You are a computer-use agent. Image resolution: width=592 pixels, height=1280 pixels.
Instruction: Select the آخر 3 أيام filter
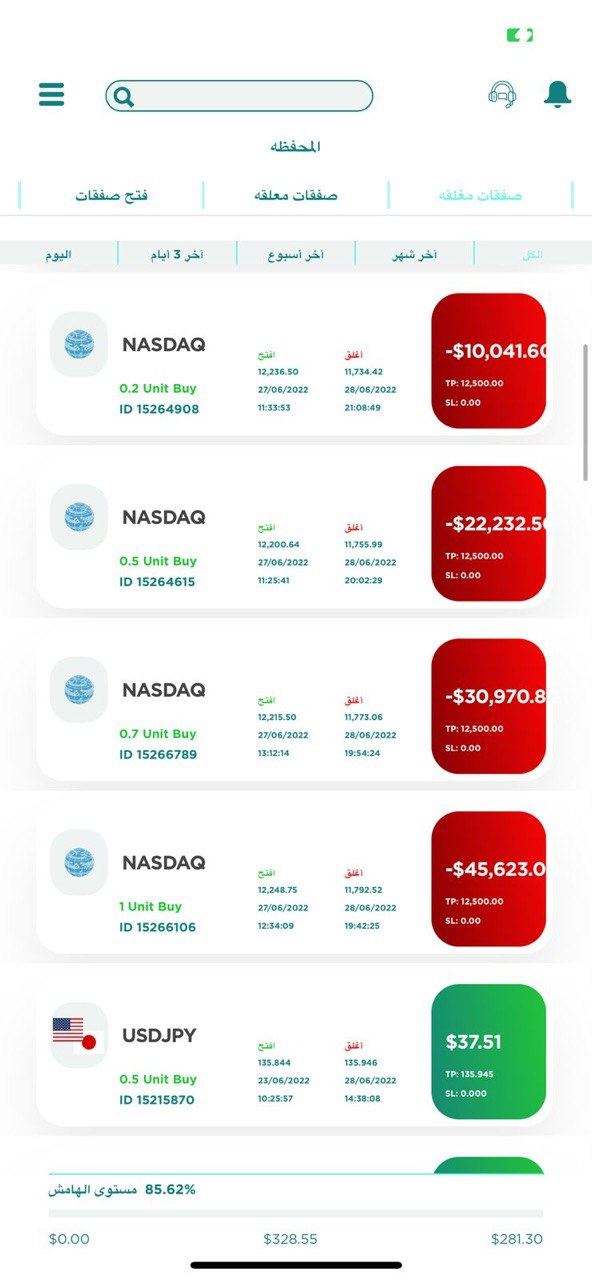click(x=177, y=255)
